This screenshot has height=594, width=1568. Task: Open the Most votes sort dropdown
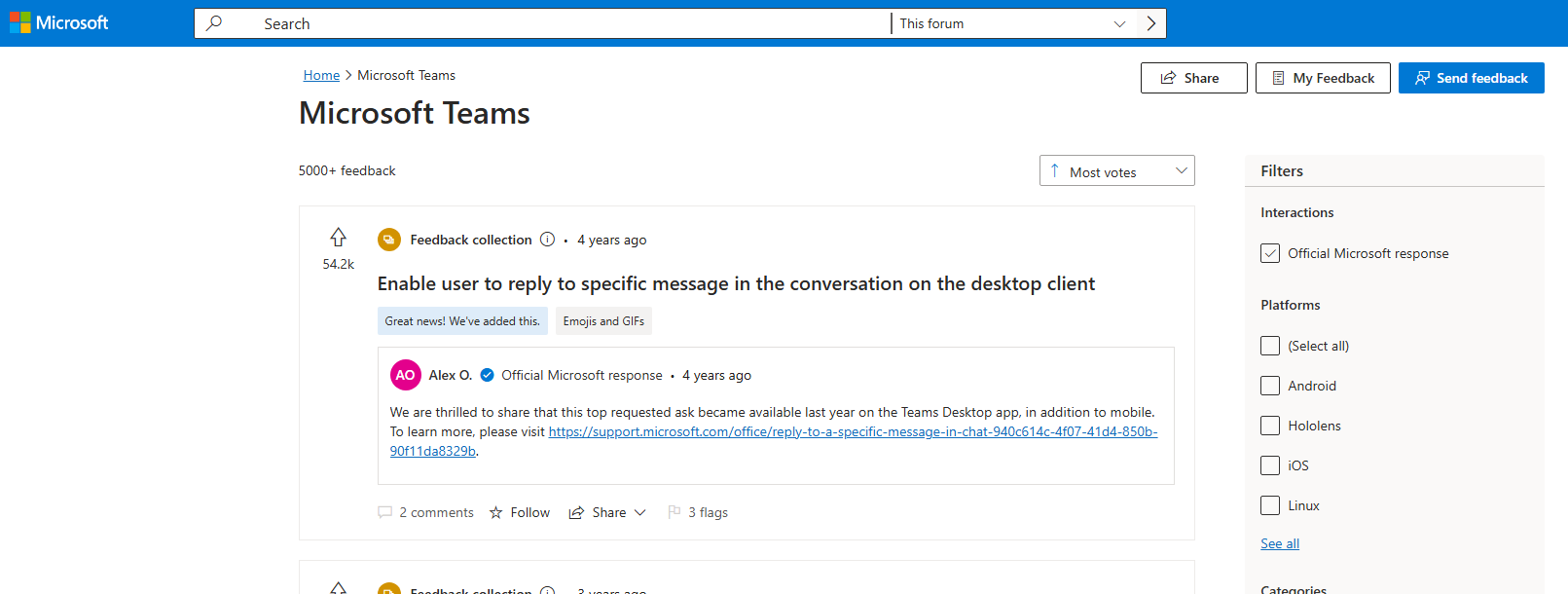coord(1116,170)
